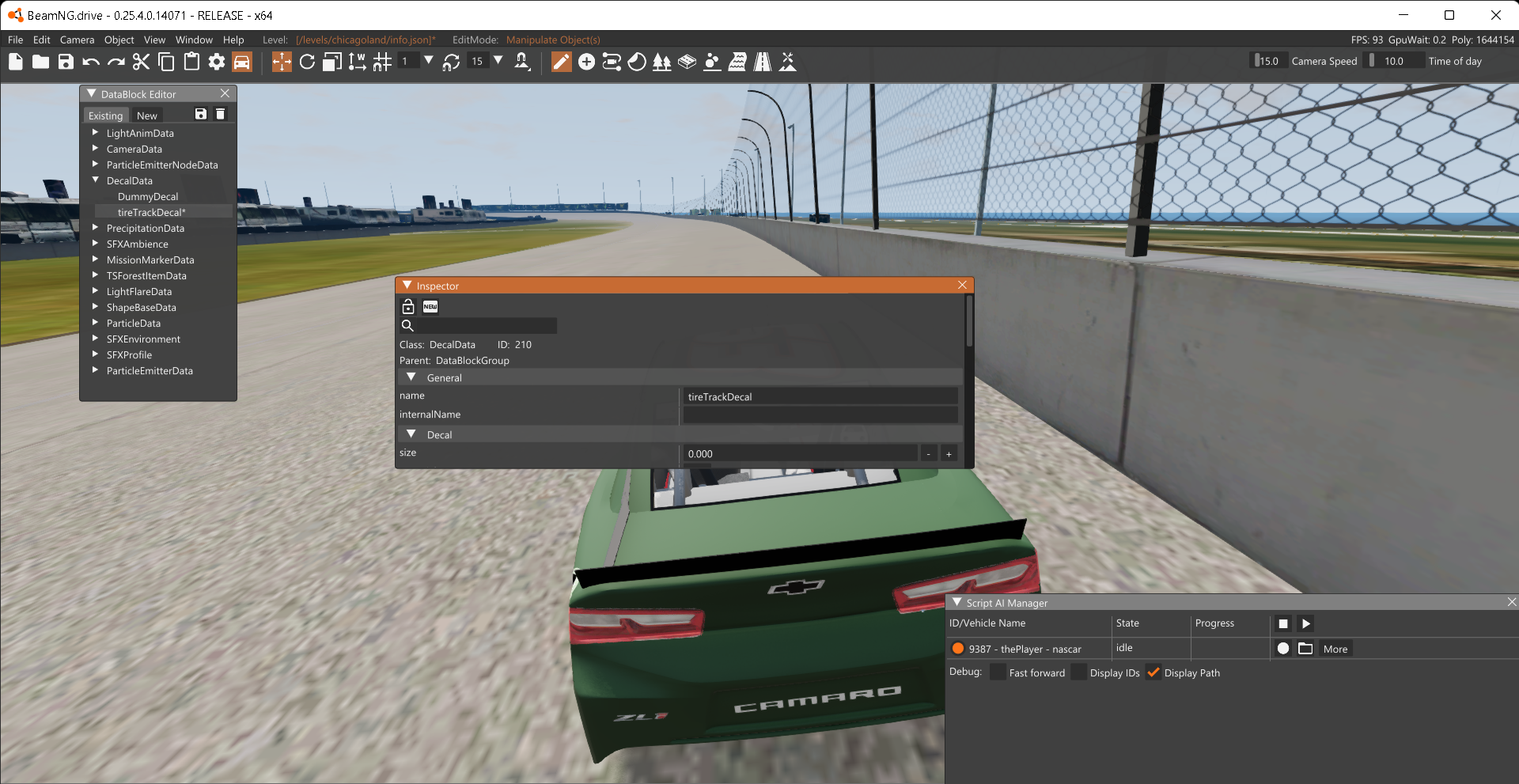
Task: Open the decal road editor icon
Action: point(763,62)
